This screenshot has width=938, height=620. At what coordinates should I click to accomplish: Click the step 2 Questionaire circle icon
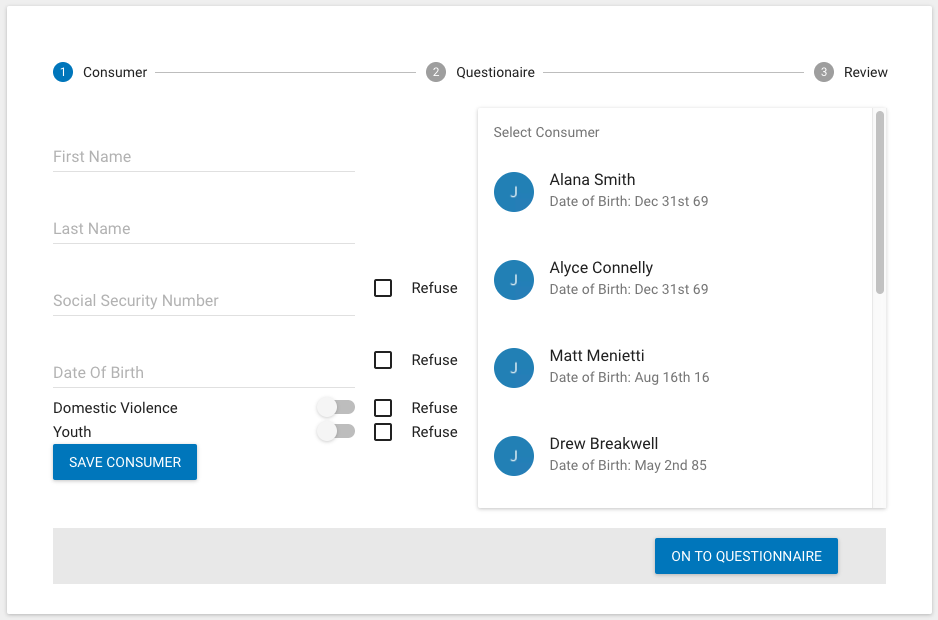tap(436, 72)
